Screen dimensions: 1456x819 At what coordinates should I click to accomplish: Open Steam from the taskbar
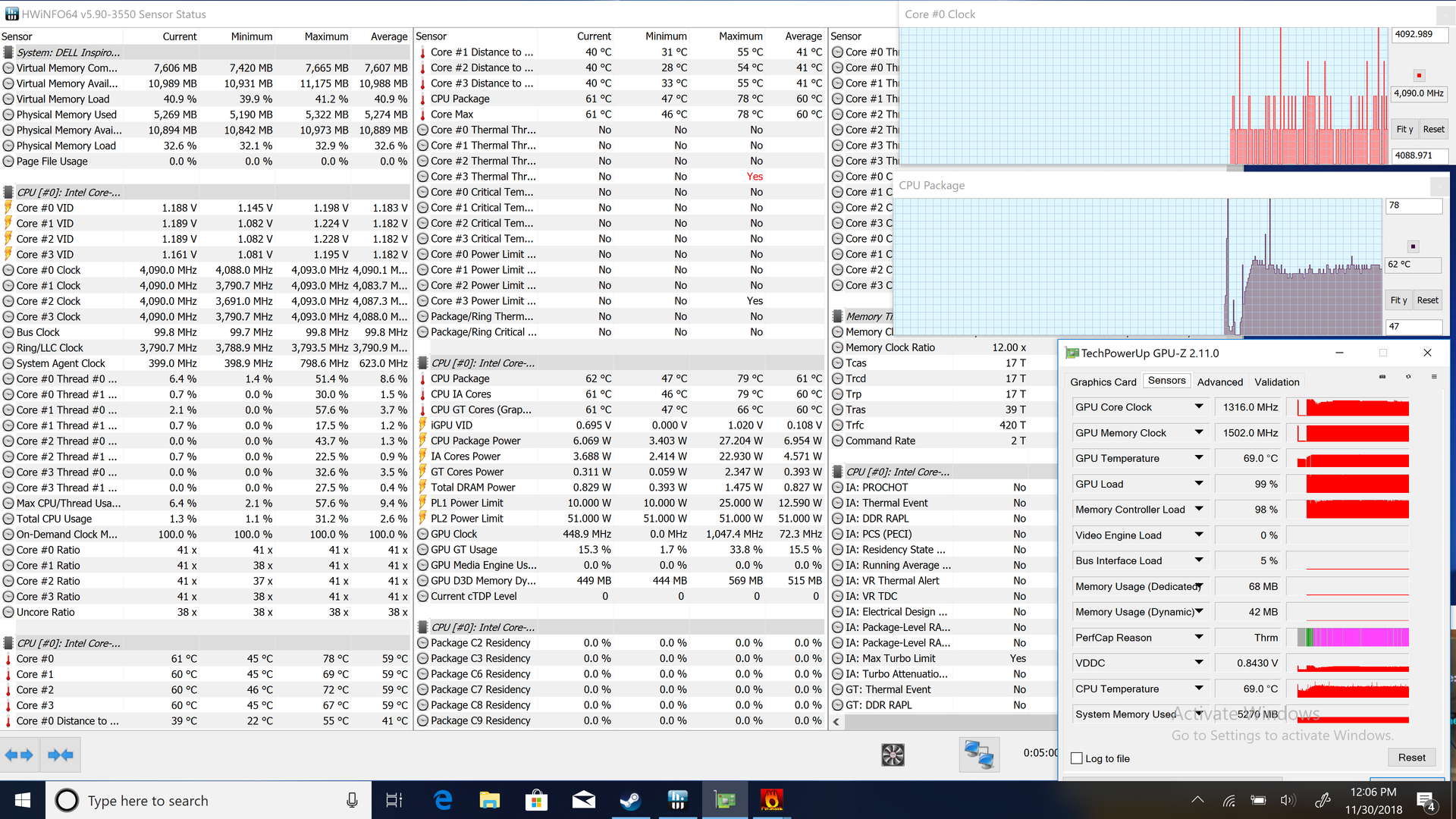point(630,800)
